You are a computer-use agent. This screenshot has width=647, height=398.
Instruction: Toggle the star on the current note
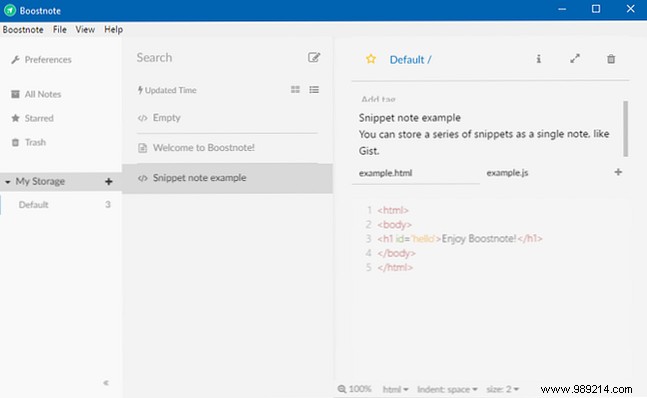[371, 59]
